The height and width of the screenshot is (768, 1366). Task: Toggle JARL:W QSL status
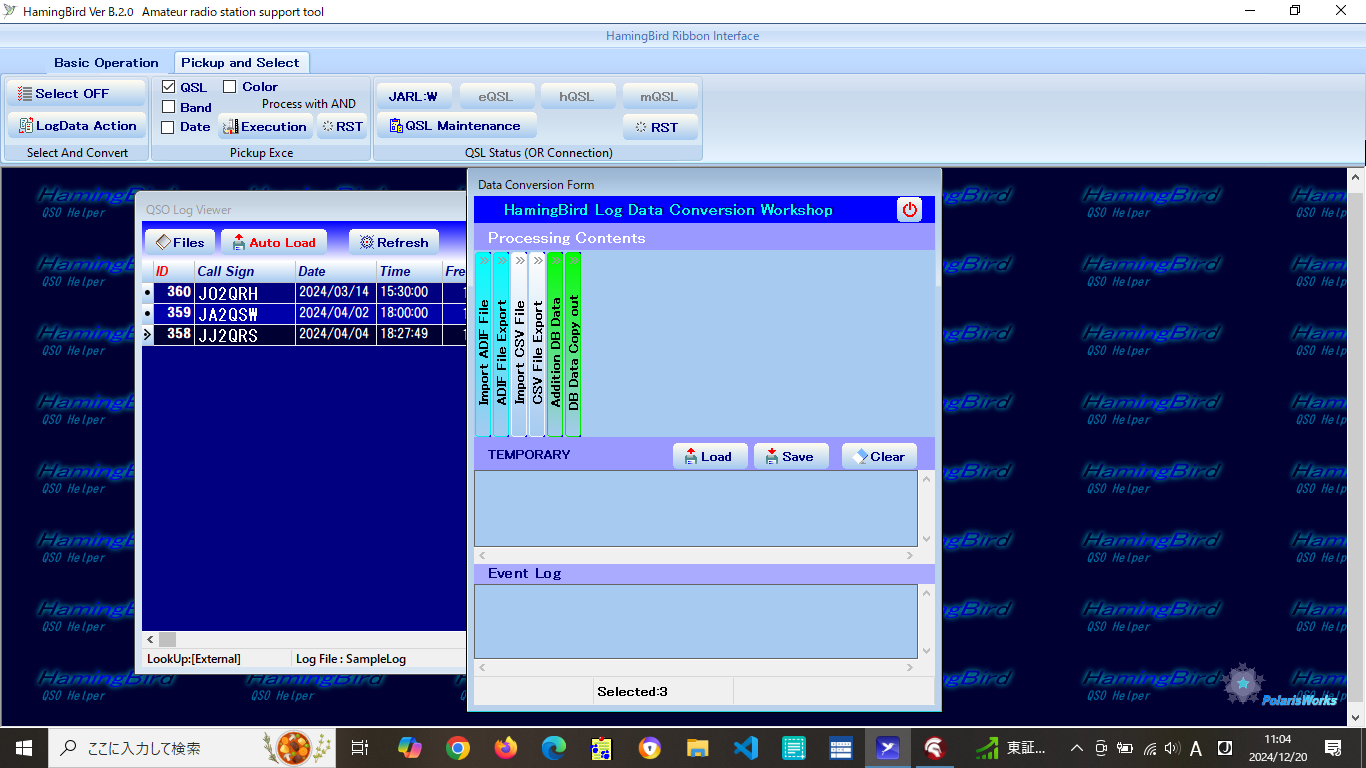point(414,97)
